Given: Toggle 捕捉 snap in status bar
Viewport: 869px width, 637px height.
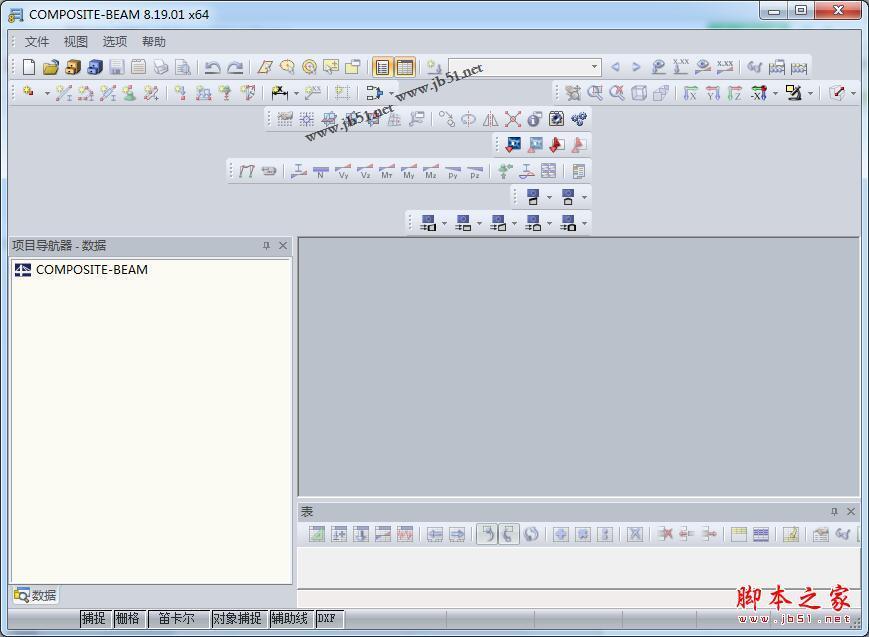Looking at the screenshot, I should click(93, 618).
